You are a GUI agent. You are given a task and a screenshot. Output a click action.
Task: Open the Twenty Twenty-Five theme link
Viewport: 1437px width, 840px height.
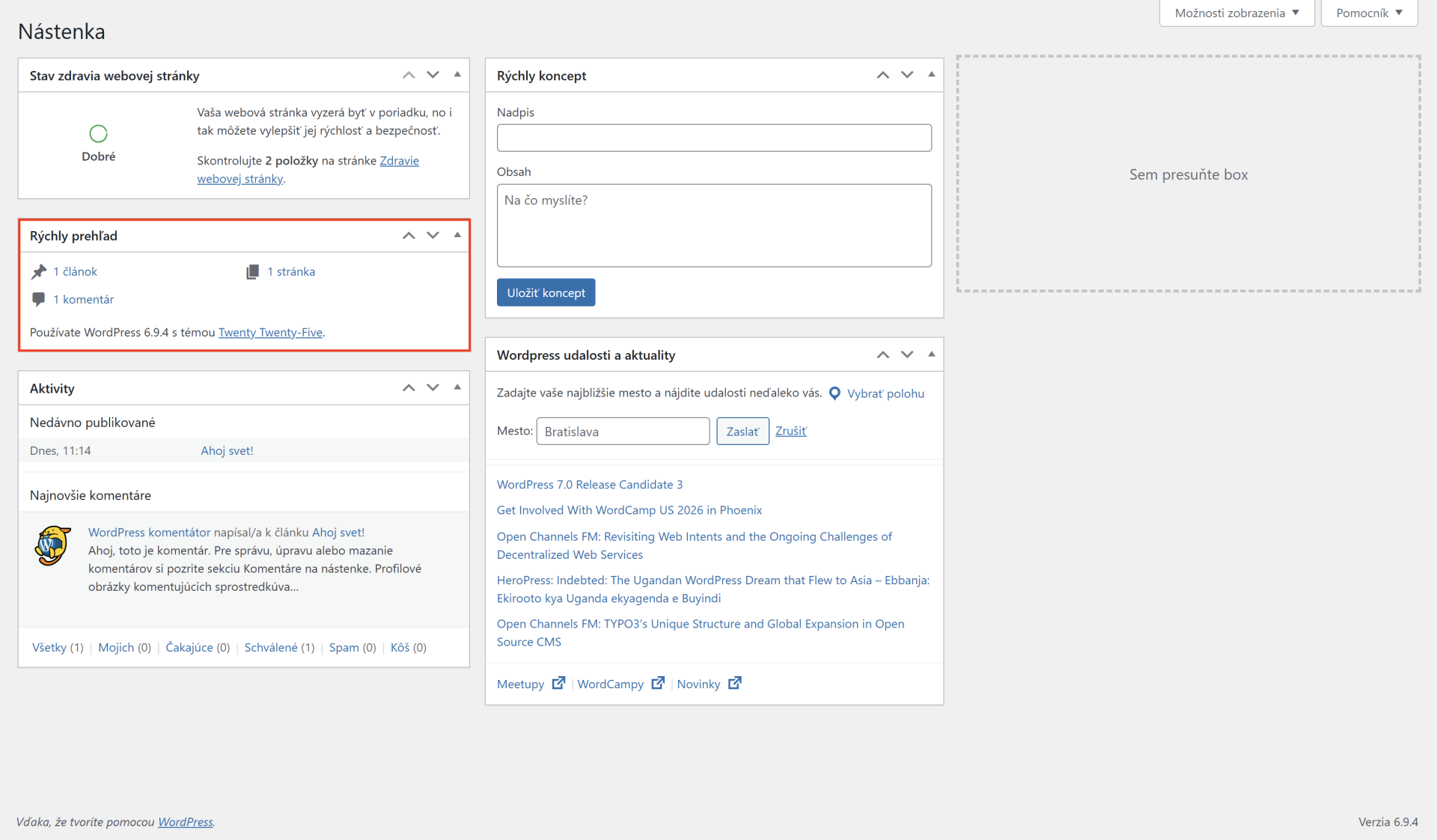[270, 332]
